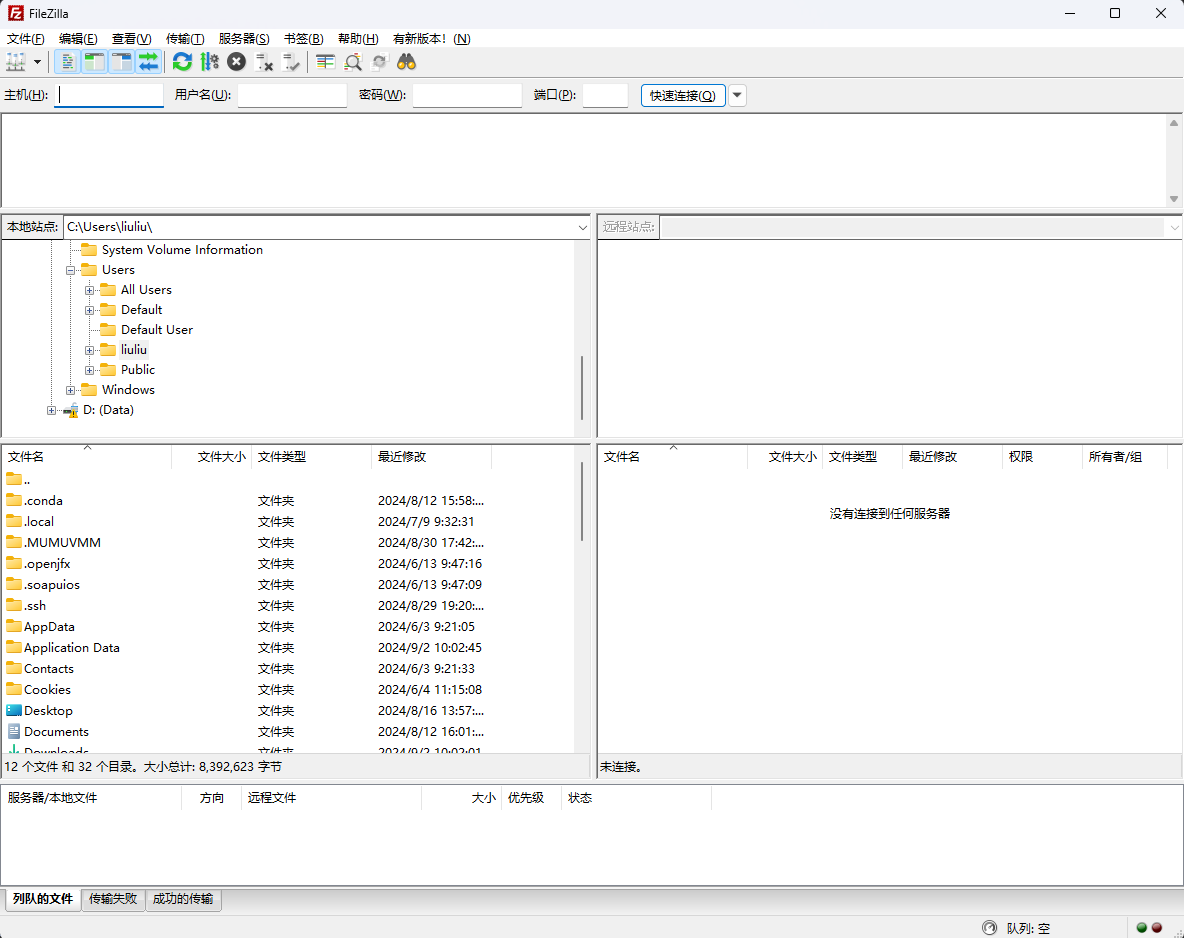Click the binoculars search files icon
Viewport: 1184px width, 938px height.
(406, 62)
